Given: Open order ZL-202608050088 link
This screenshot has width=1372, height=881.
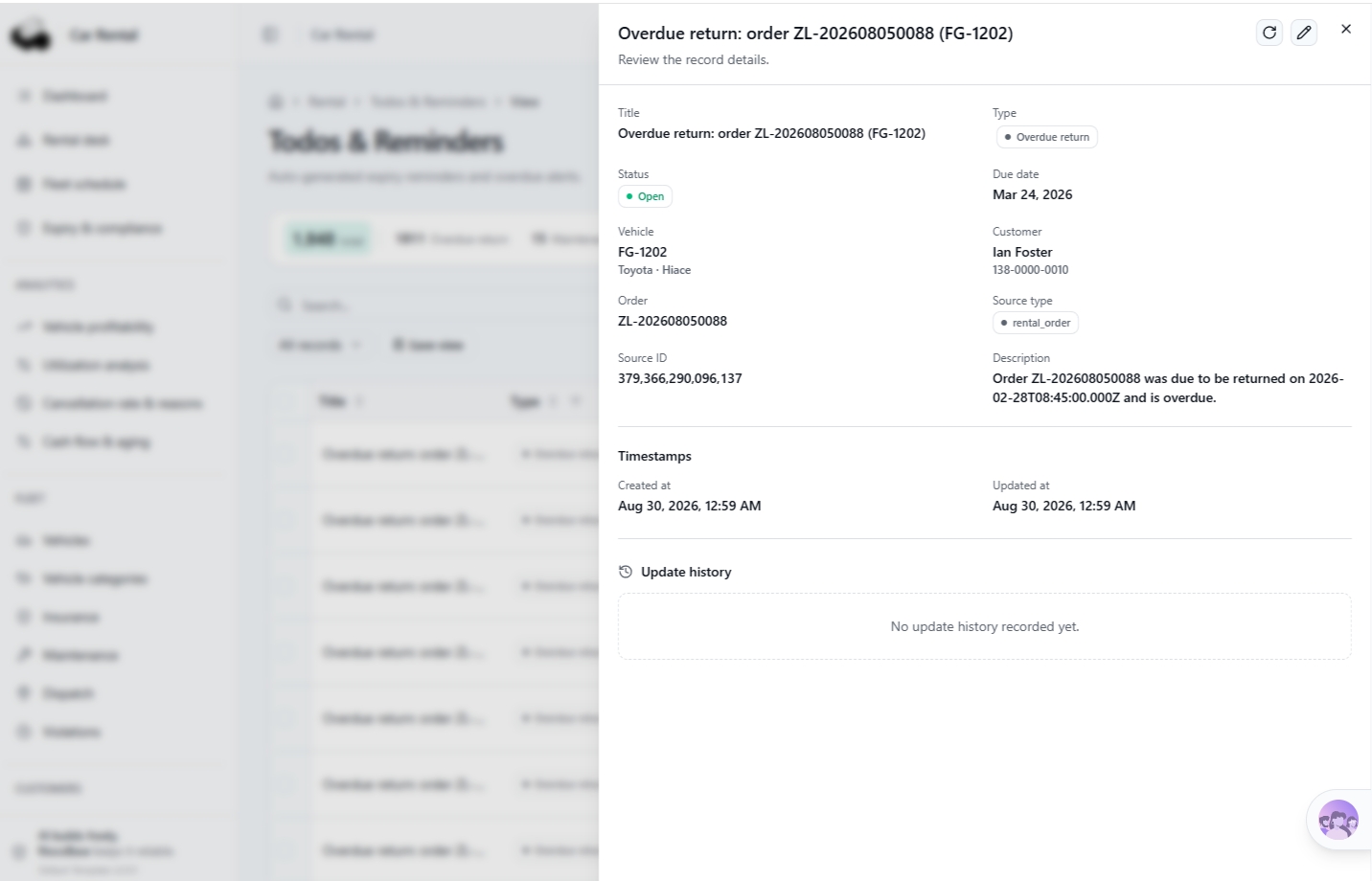Looking at the screenshot, I should click(x=673, y=321).
